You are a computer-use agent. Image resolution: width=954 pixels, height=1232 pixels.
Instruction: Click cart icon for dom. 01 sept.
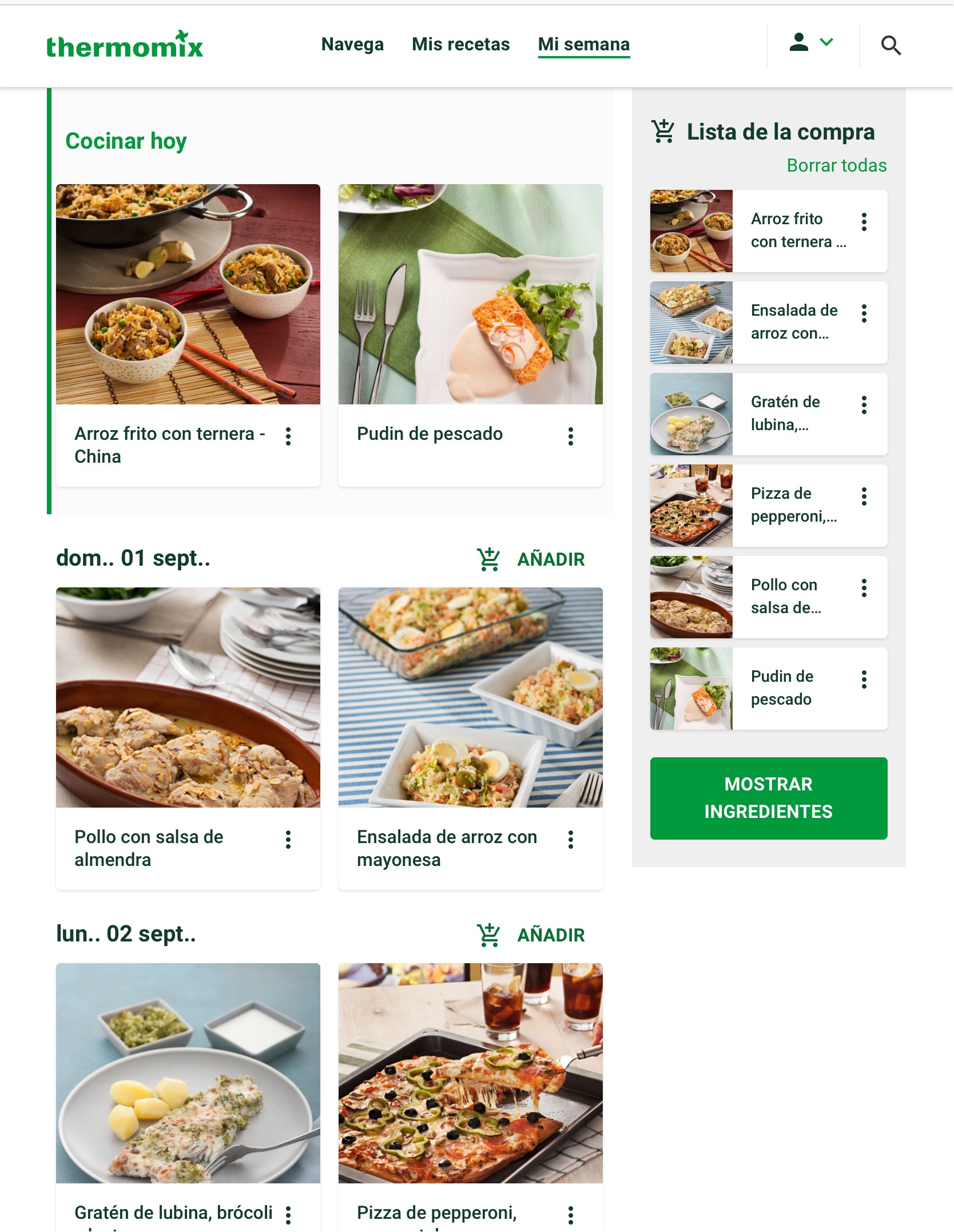(488, 559)
